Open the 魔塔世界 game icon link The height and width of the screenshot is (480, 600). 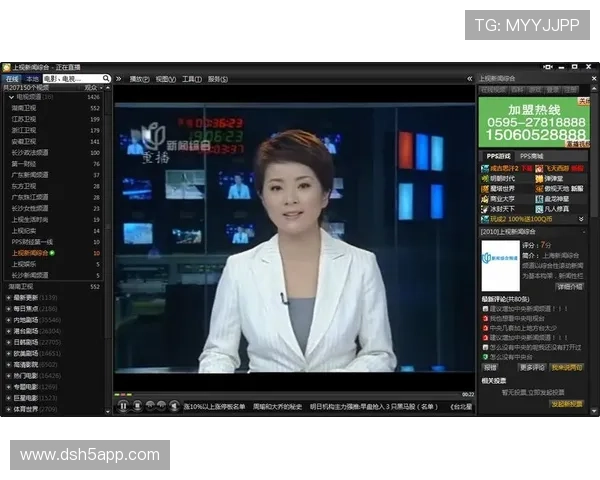pos(485,189)
